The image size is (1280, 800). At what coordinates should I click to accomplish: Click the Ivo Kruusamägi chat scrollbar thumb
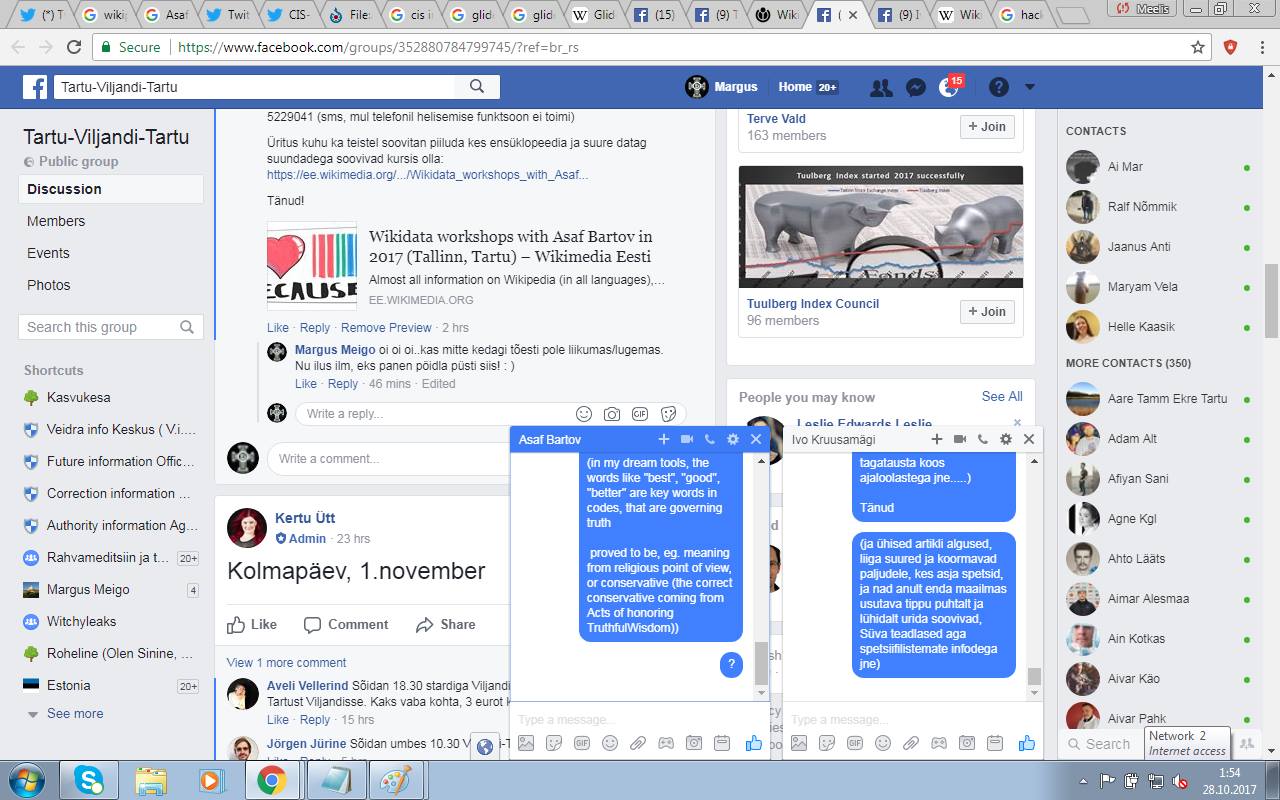pos(1034,676)
